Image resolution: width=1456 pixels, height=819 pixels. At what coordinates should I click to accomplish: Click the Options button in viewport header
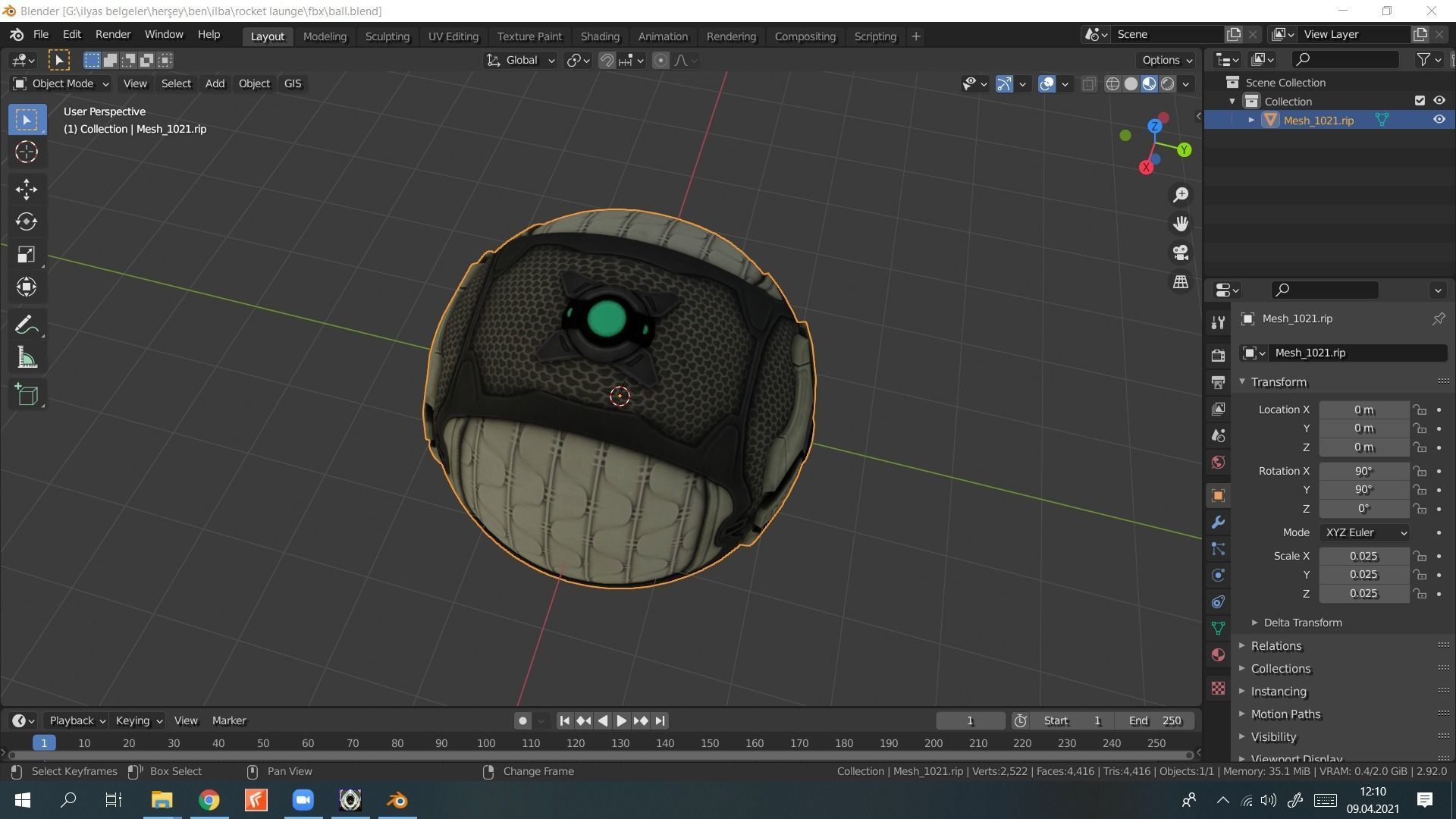[1167, 60]
